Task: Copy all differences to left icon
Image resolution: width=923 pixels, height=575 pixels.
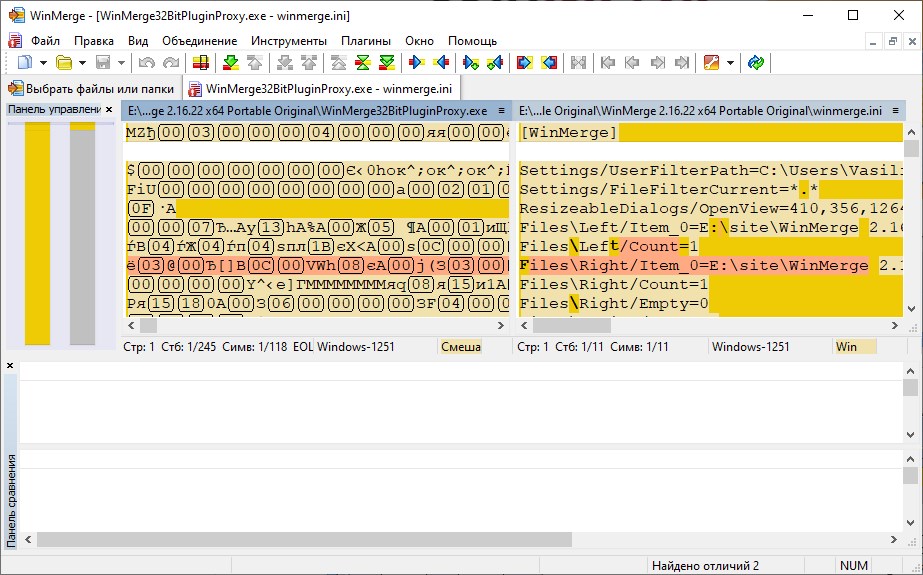Action: tap(549, 62)
